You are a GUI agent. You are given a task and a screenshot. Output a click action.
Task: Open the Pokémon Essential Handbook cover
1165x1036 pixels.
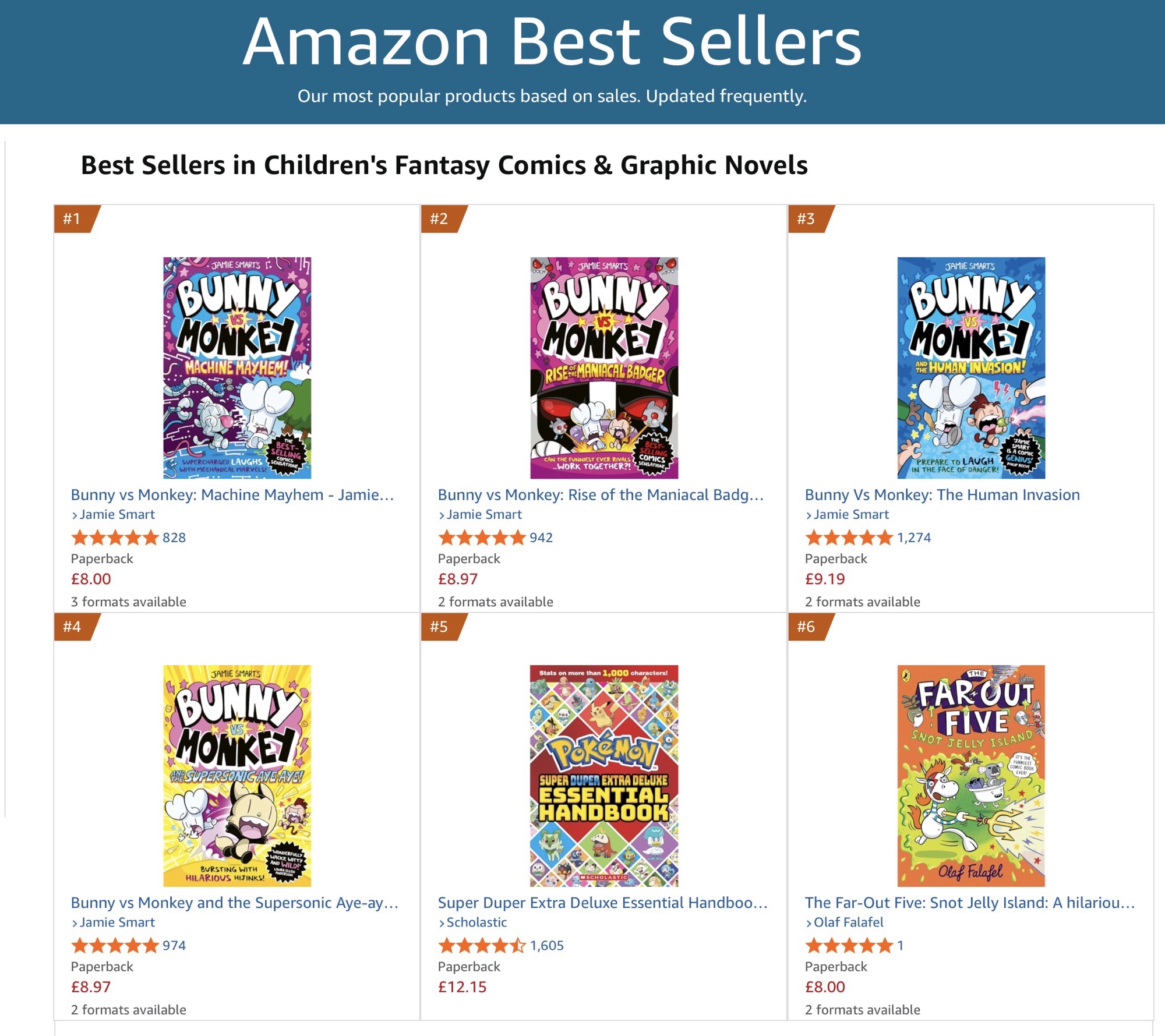point(603,775)
